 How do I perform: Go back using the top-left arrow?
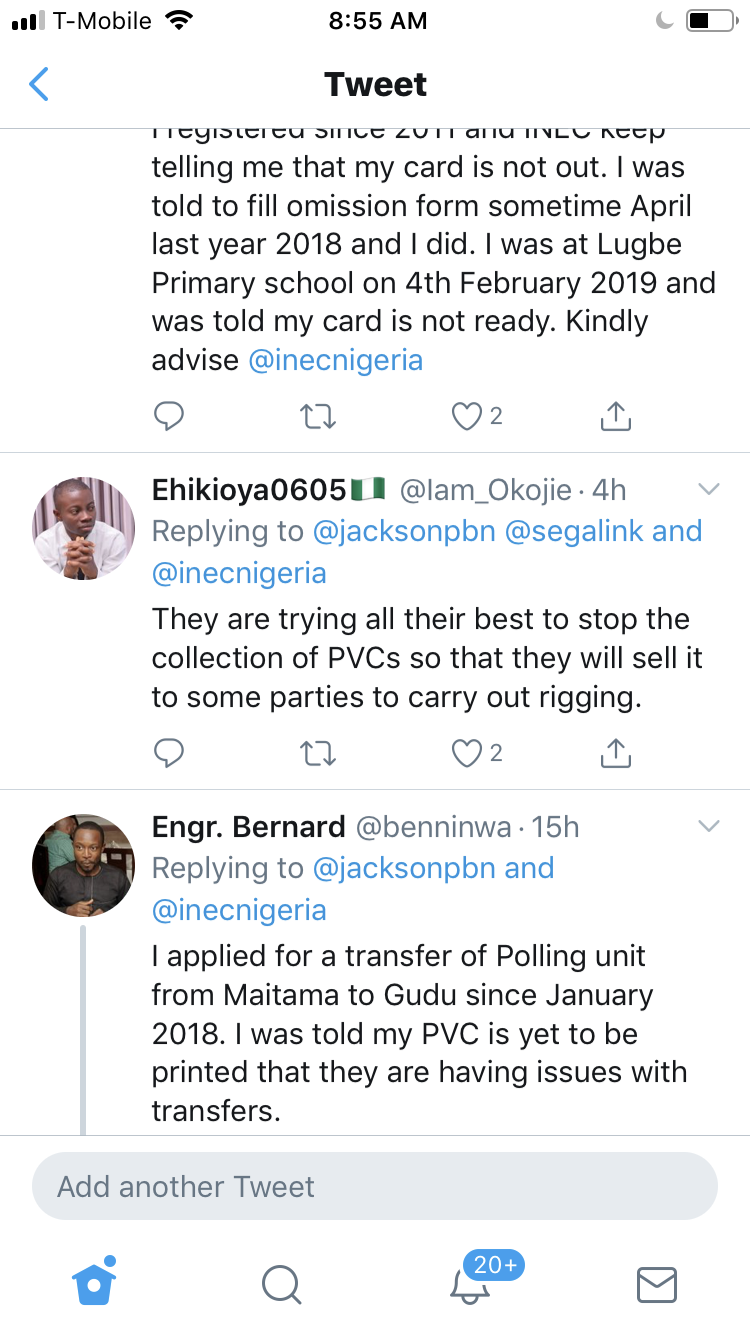(x=39, y=85)
